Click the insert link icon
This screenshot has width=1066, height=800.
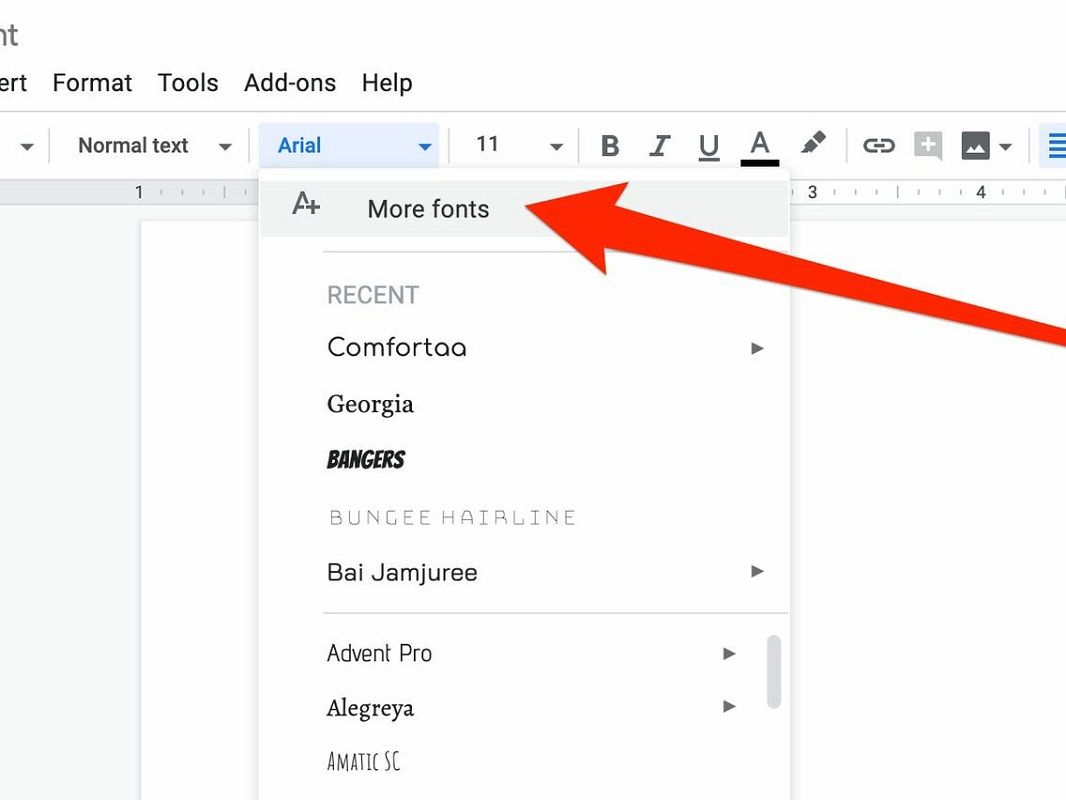point(878,146)
